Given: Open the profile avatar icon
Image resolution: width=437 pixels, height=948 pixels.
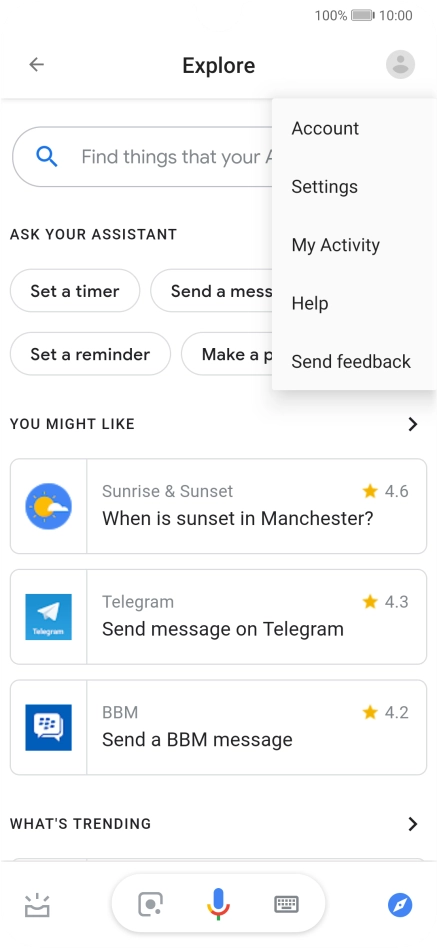Looking at the screenshot, I should (400, 64).
